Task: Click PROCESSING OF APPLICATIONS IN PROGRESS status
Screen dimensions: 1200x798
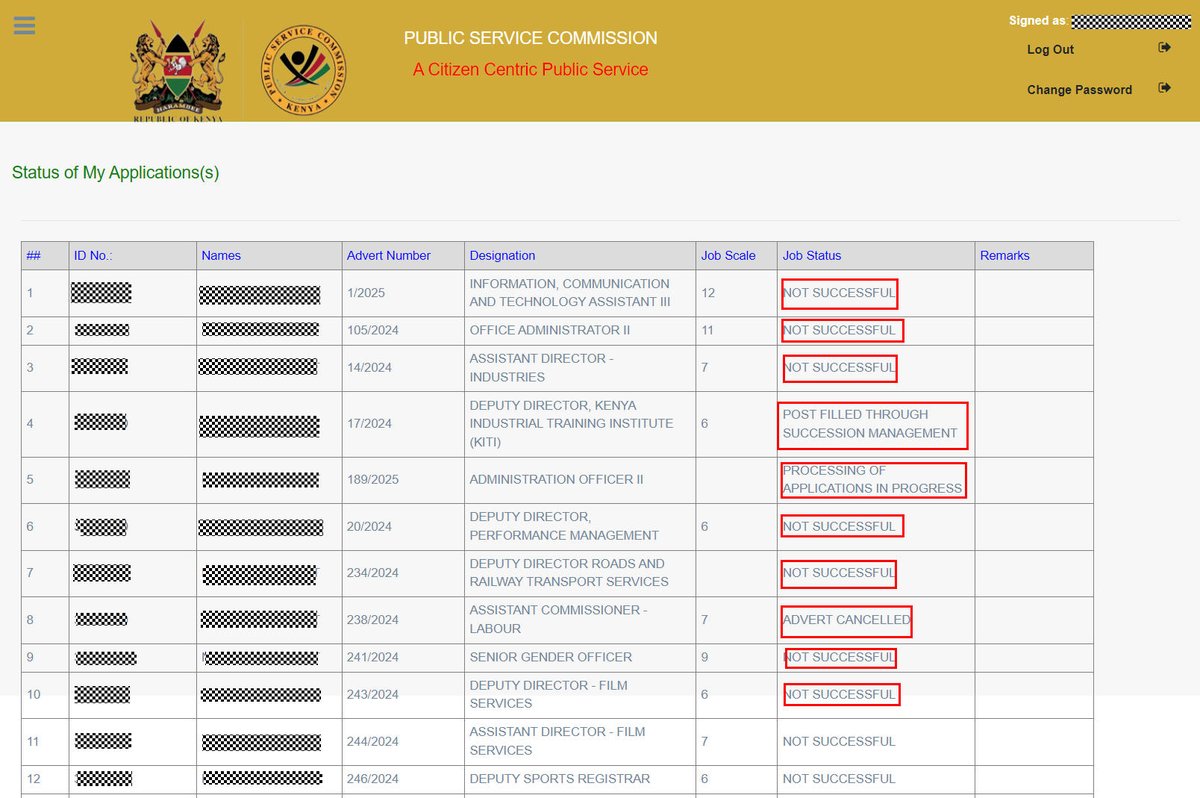Action: pos(872,479)
